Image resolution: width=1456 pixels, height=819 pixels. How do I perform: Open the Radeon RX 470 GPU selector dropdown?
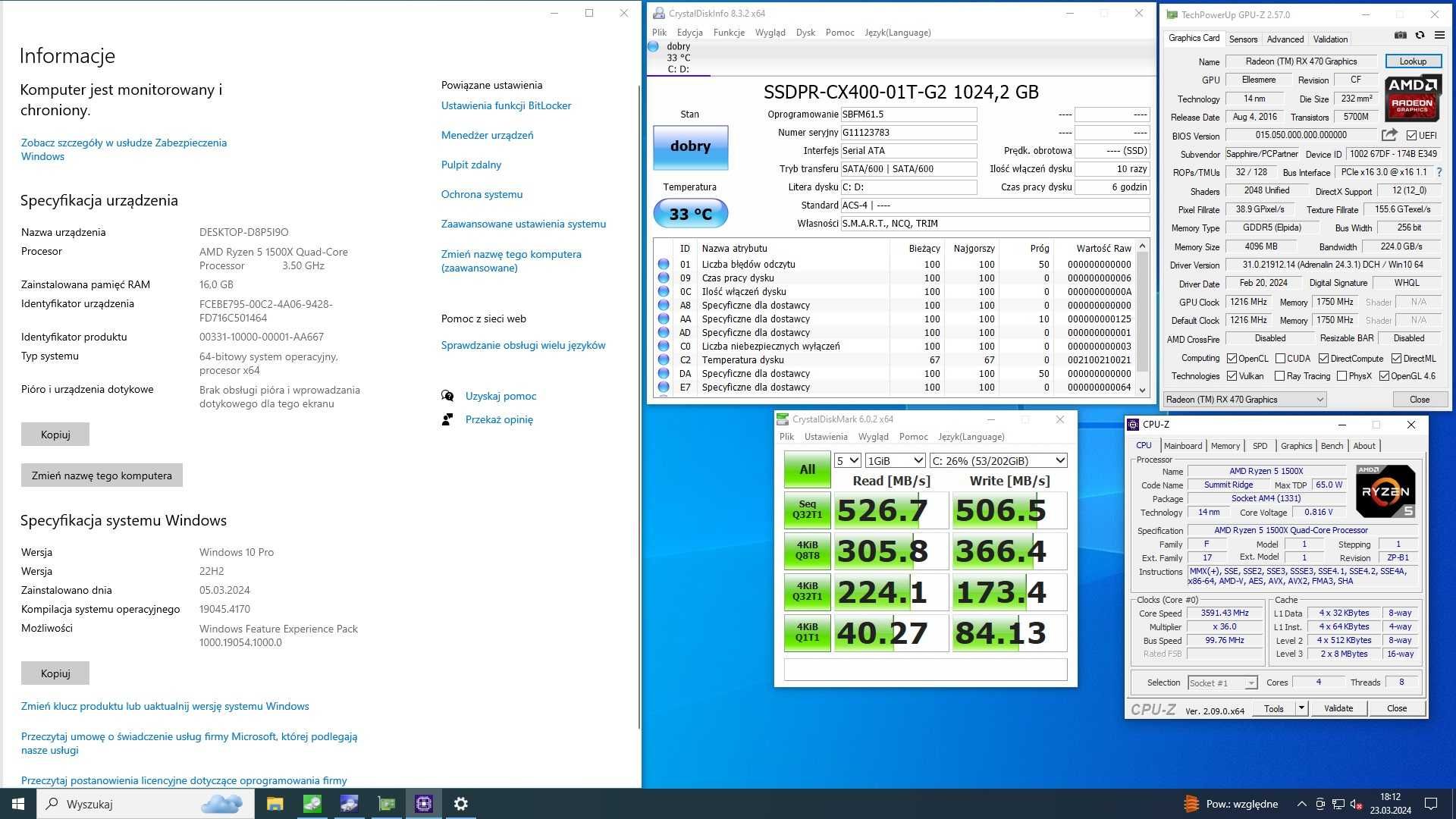[x=1244, y=400]
